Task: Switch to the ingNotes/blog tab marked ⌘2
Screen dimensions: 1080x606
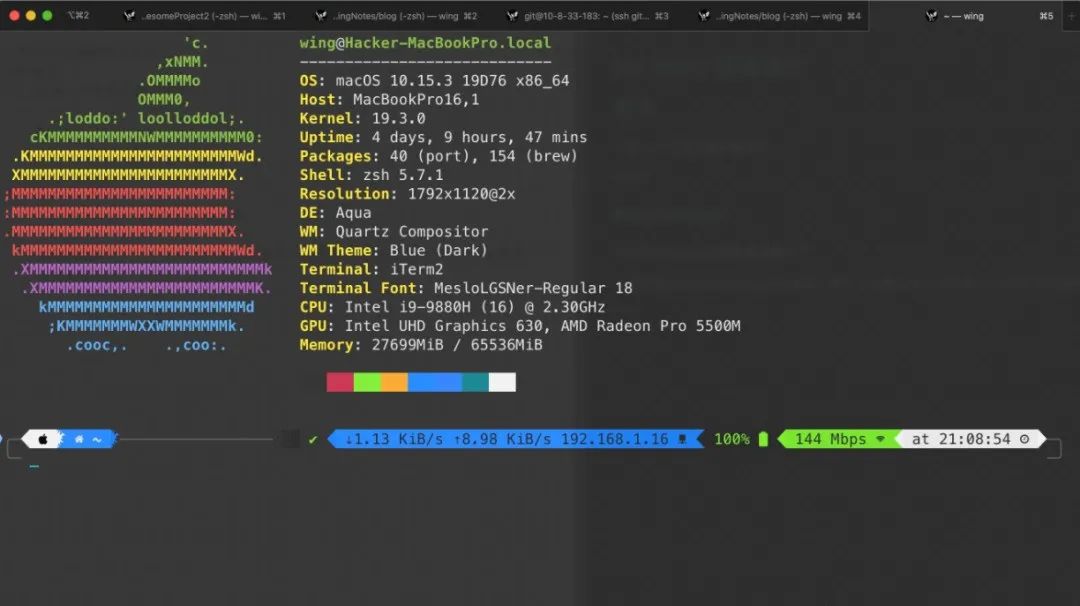Action: [395, 15]
